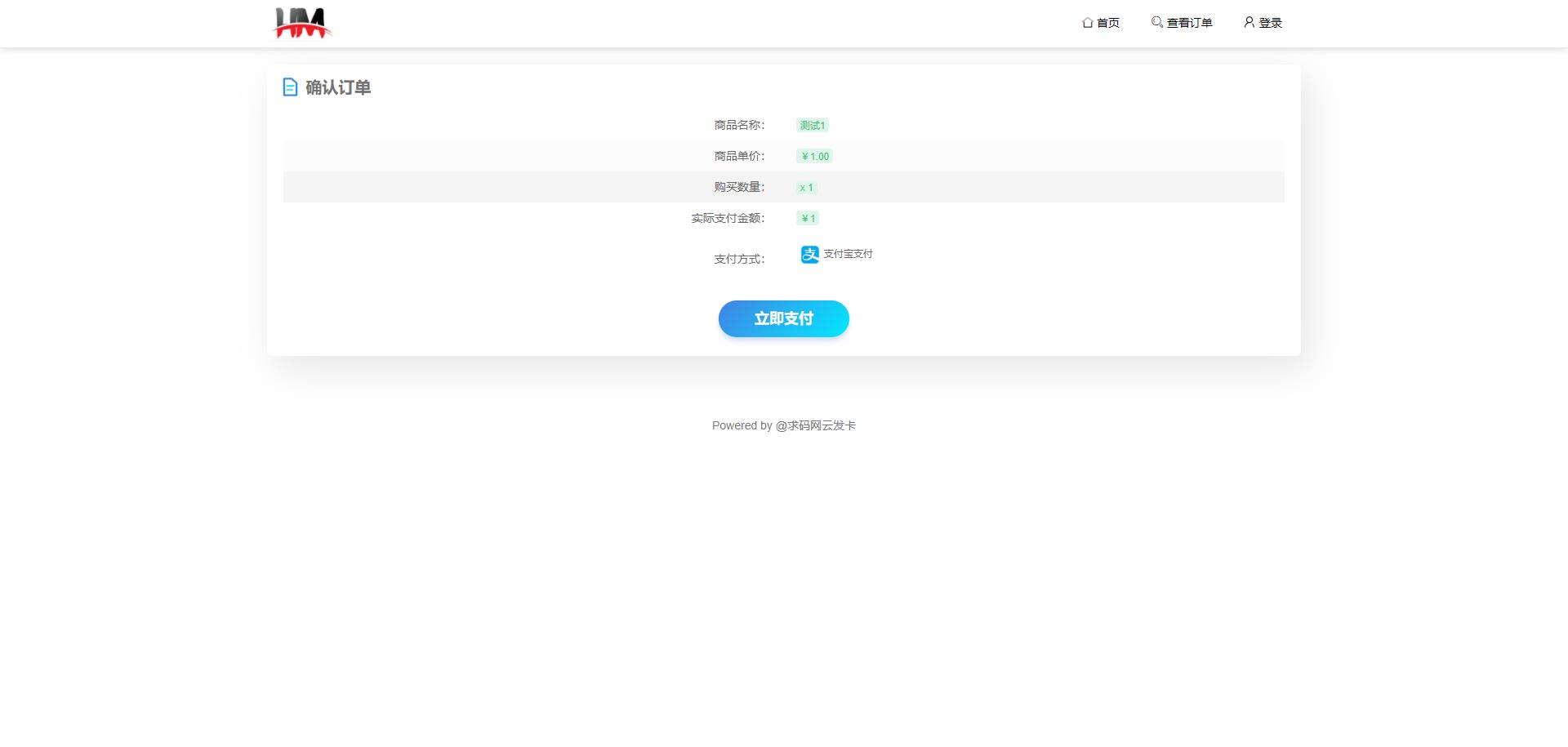Click the 商品名称 label

click(739, 125)
